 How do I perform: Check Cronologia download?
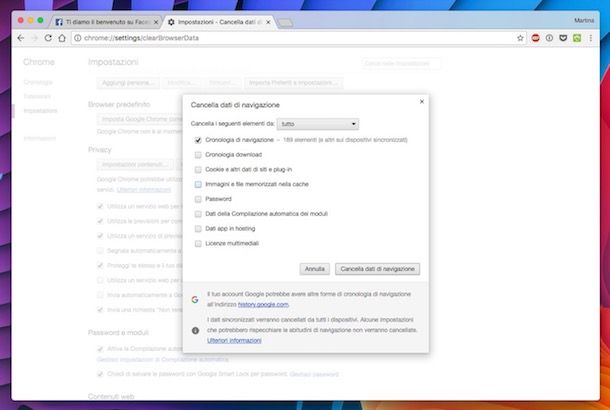point(198,155)
